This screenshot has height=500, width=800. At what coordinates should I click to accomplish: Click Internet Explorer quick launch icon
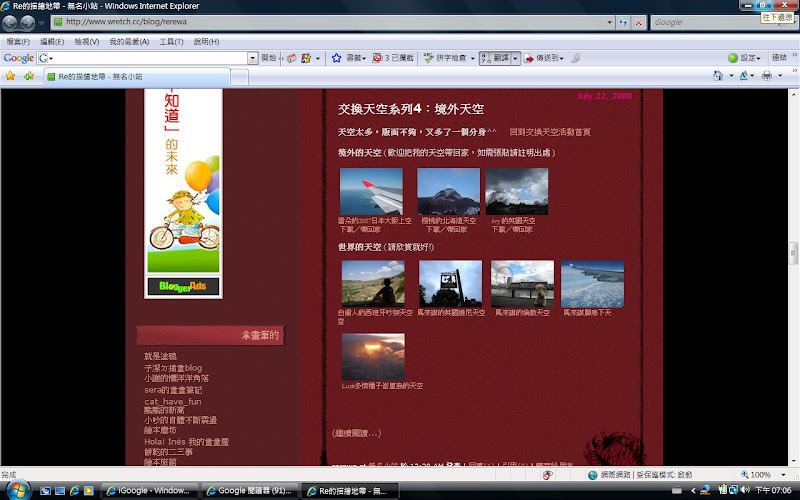coord(74,491)
